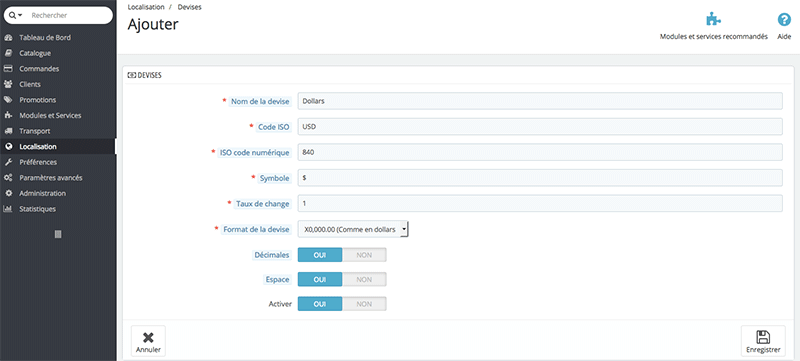Click Localisation breadcrumb link
The height and width of the screenshot is (361, 800).
[x=146, y=7]
